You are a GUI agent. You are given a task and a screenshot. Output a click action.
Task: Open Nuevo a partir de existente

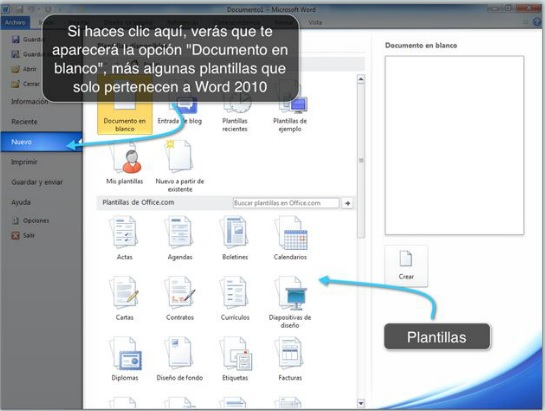click(x=180, y=166)
